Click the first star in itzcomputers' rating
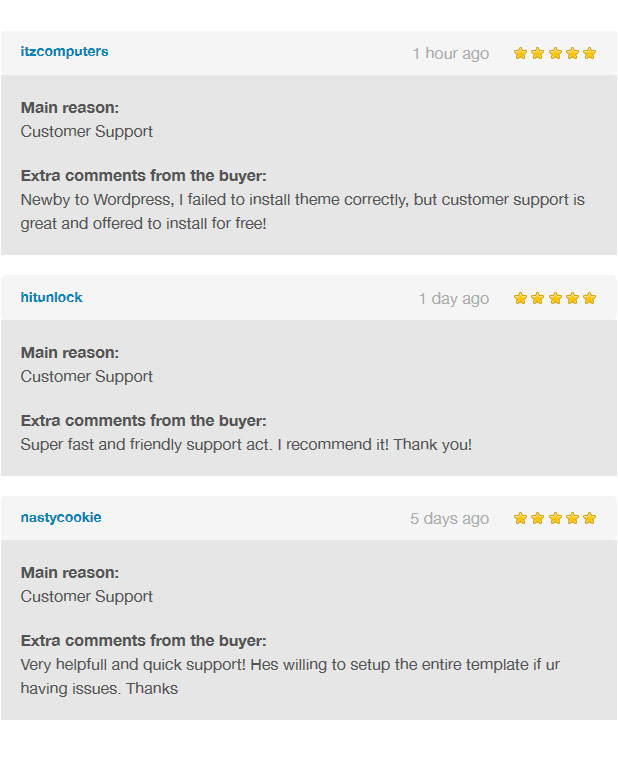The image size is (618, 760). tap(520, 53)
